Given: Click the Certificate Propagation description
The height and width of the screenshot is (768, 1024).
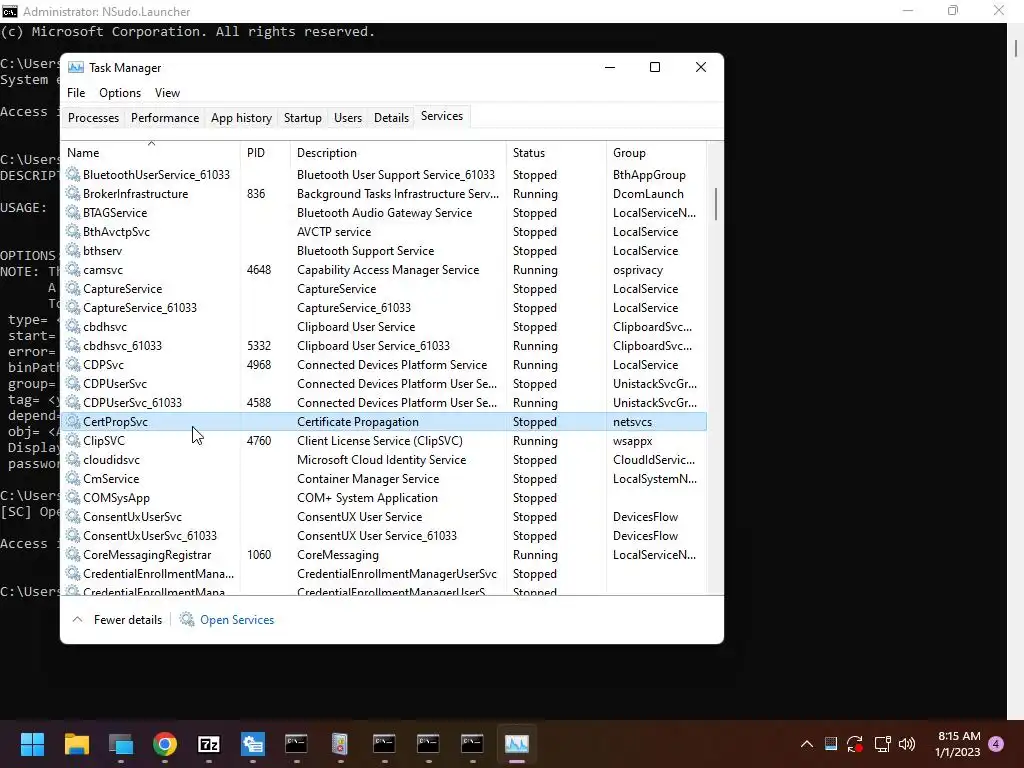Looking at the screenshot, I should click(x=358, y=422).
